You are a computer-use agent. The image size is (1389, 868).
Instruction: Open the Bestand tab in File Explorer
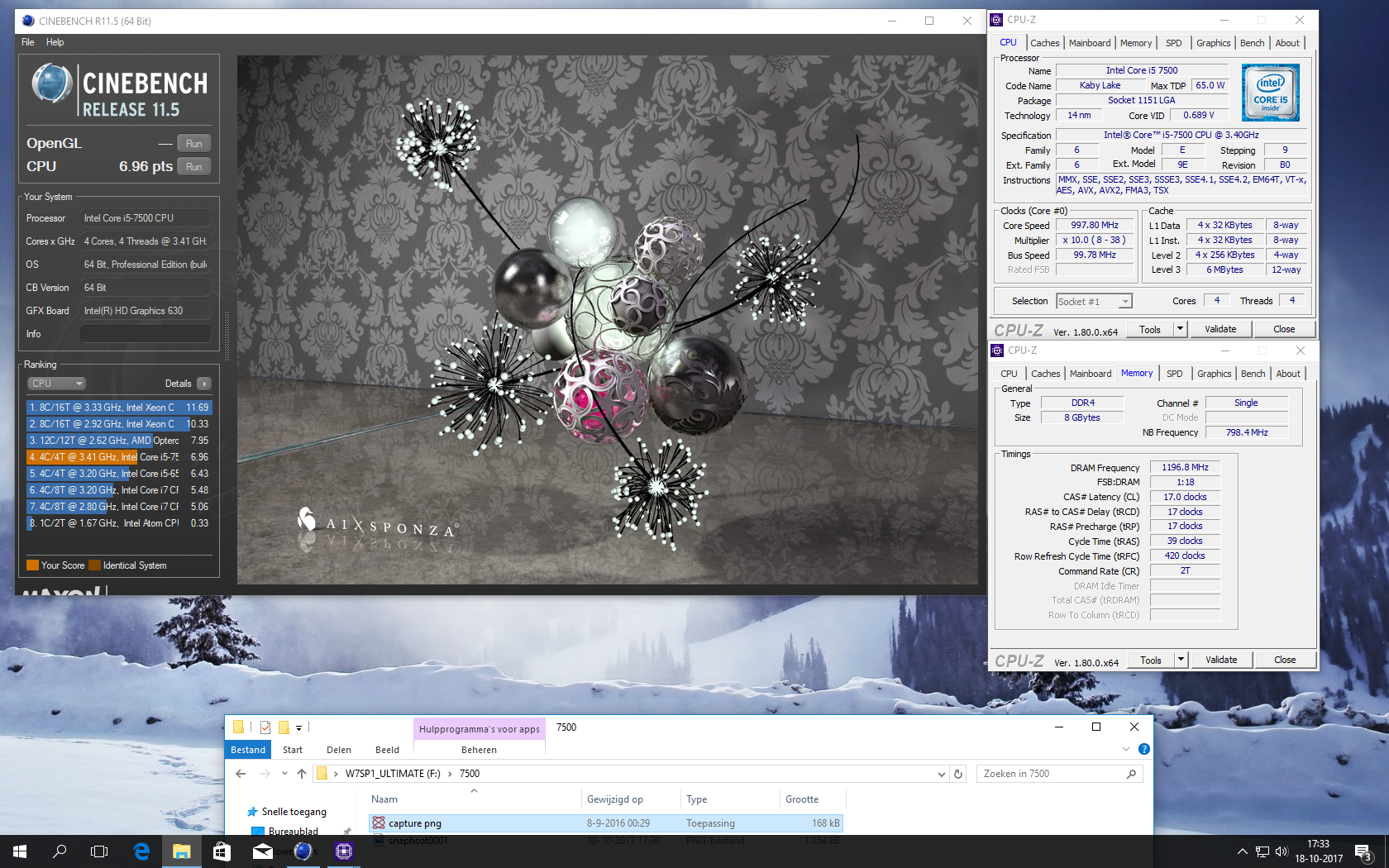tap(248, 750)
